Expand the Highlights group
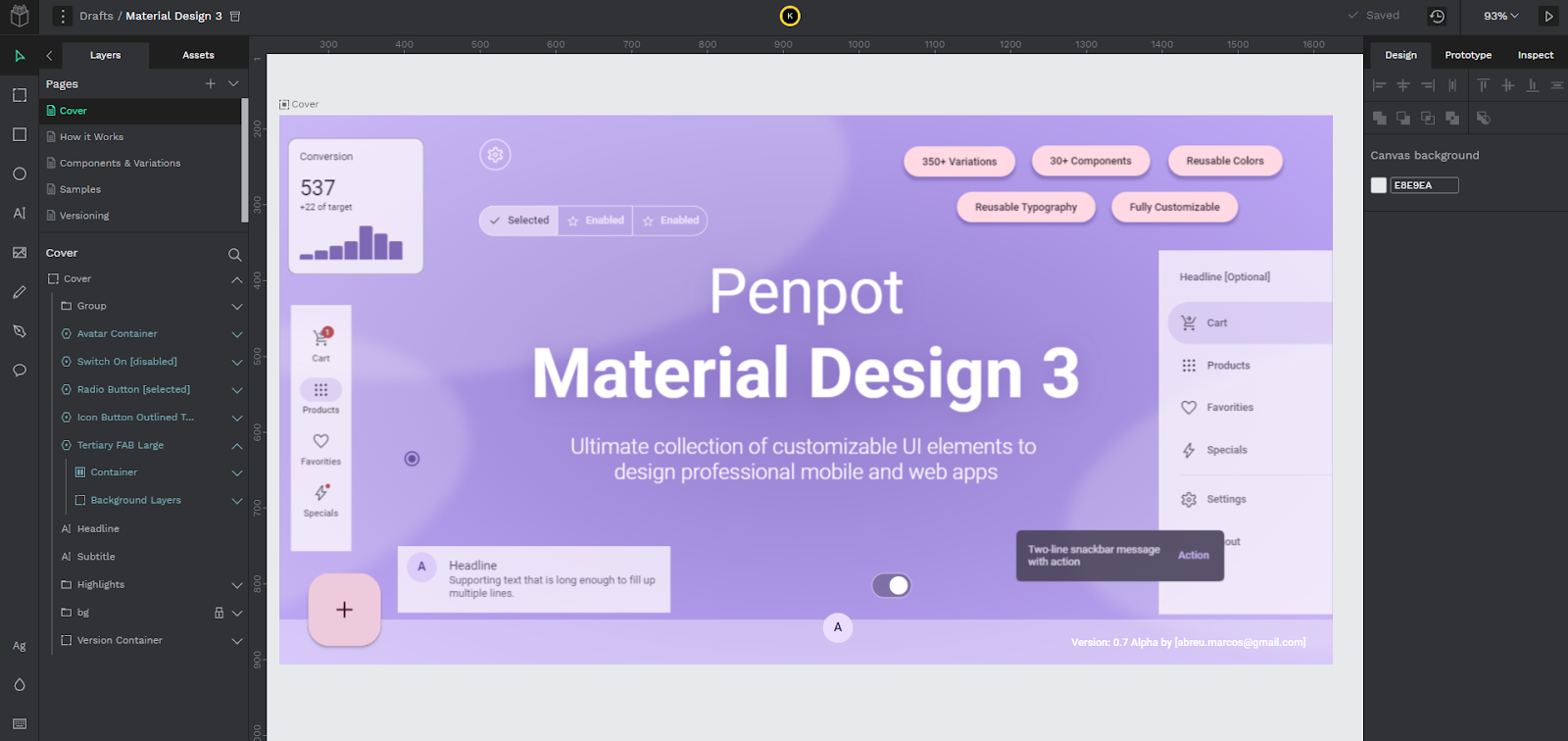The image size is (1568, 741). [x=236, y=585]
